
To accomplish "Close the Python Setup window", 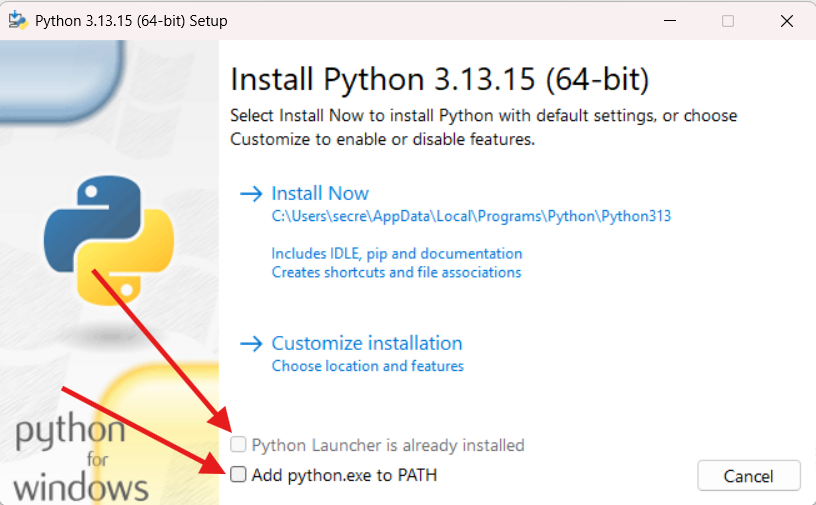I will pos(787,21).
